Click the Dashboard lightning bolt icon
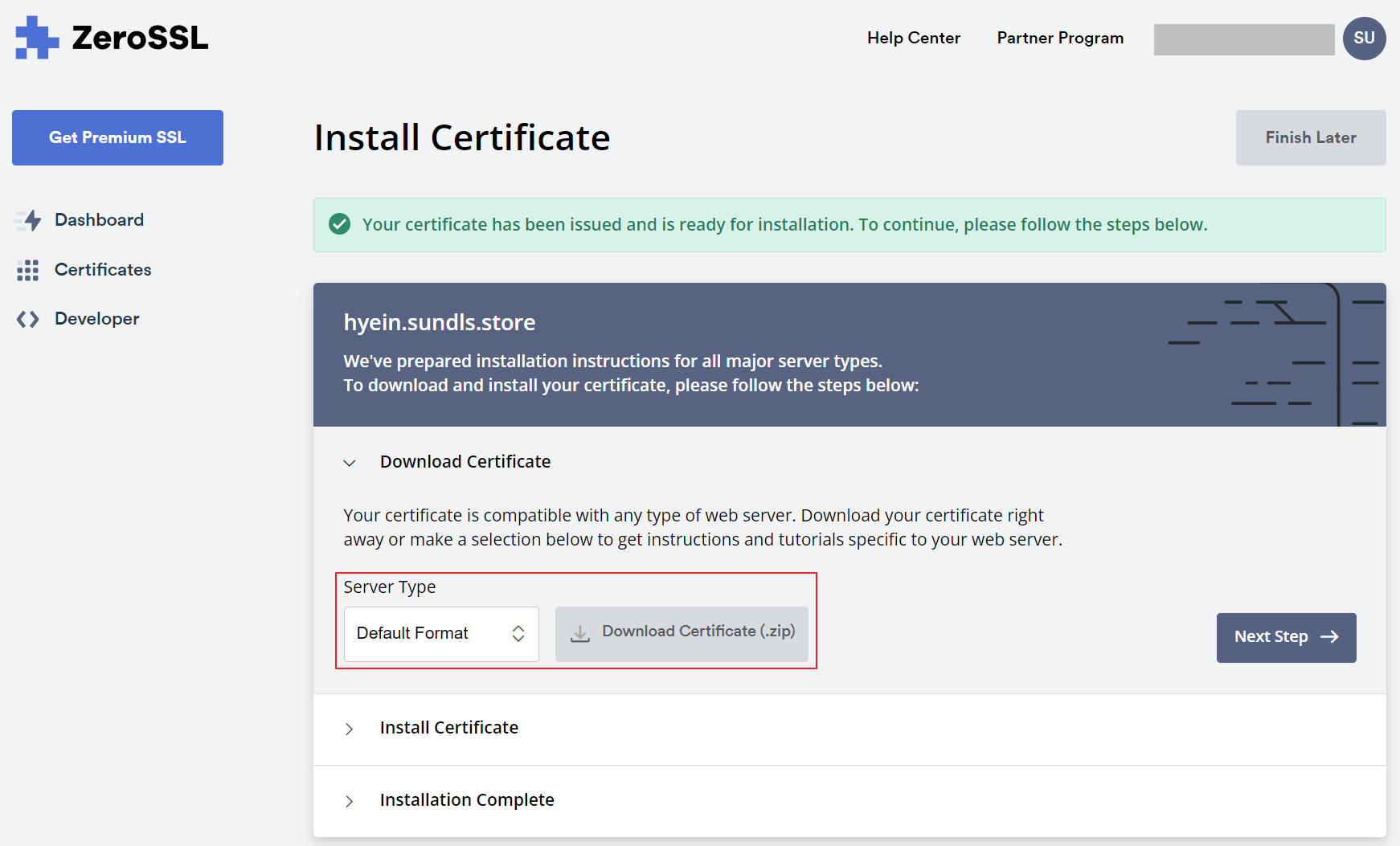This screenshot has width=1400, height=846. (x=28, y=220)
